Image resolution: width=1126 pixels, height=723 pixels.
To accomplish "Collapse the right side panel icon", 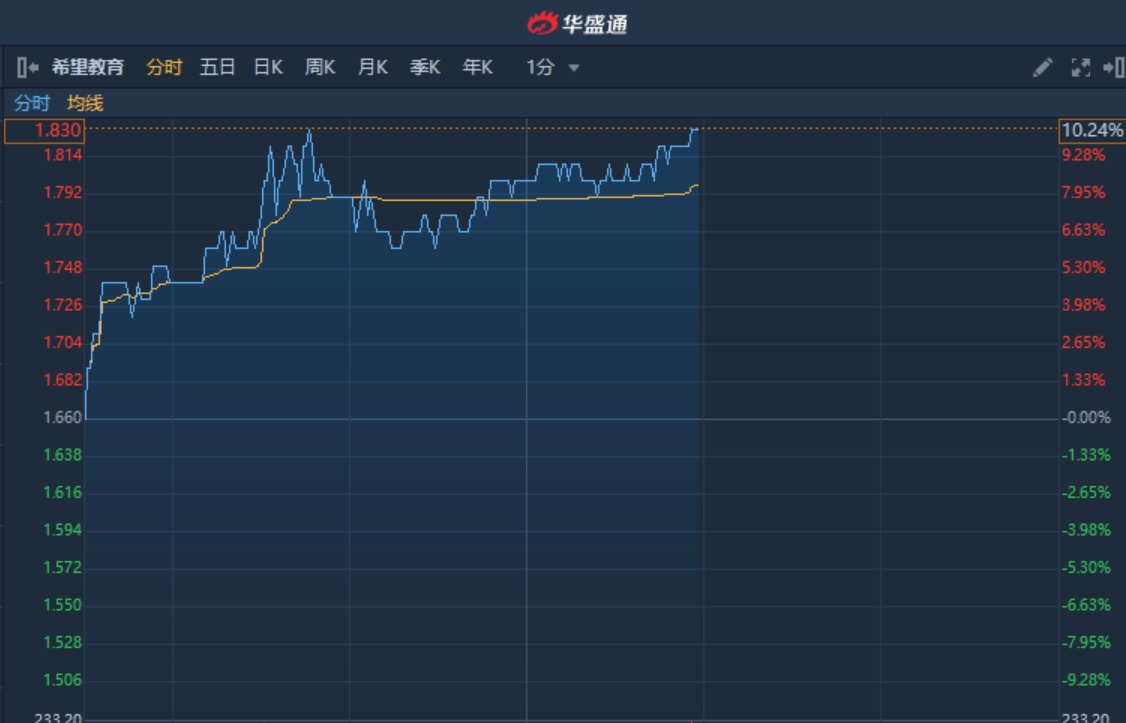I will point(1113,68).
